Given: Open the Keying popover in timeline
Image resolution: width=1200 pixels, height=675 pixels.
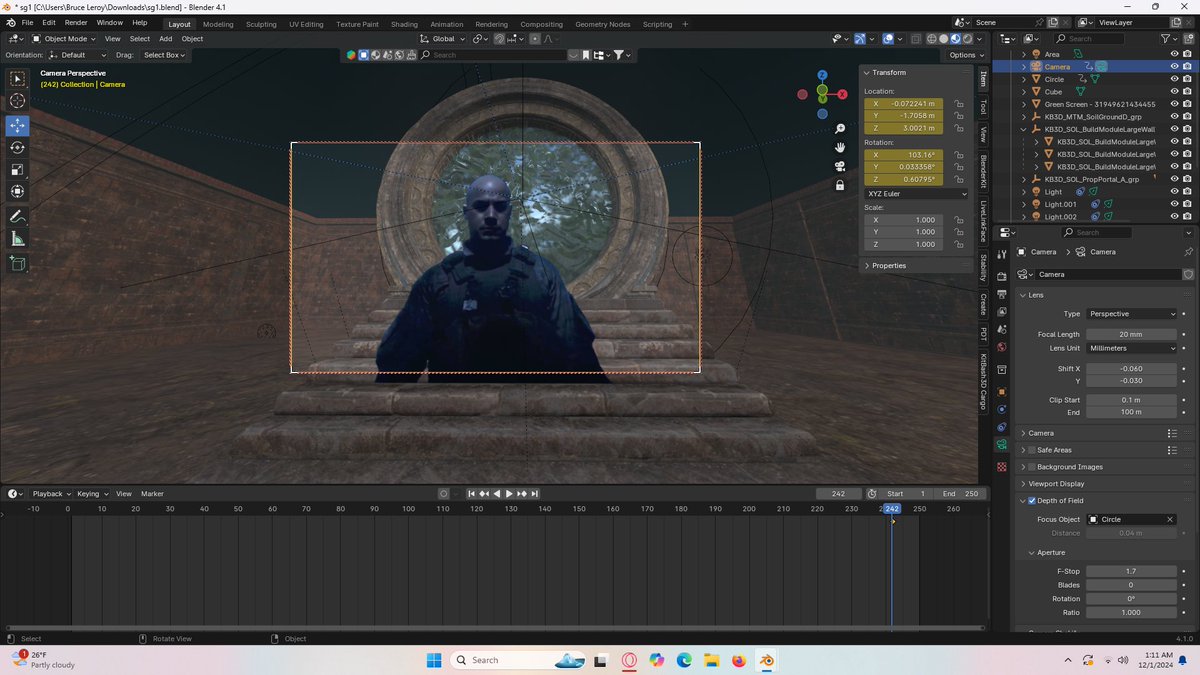Looking at the screenshot, I should tap(91, 494).
